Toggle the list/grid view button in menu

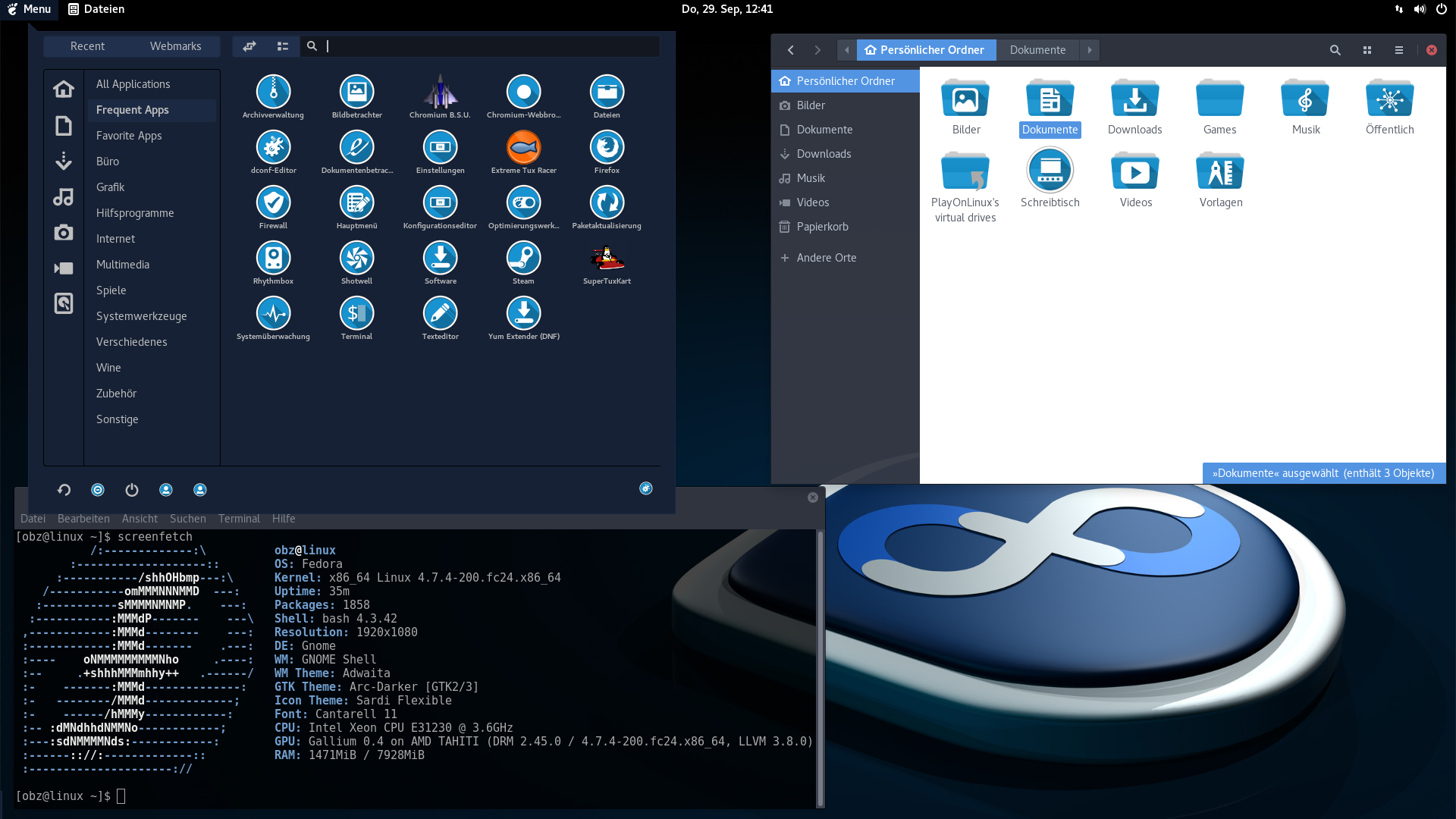(283, 46)
